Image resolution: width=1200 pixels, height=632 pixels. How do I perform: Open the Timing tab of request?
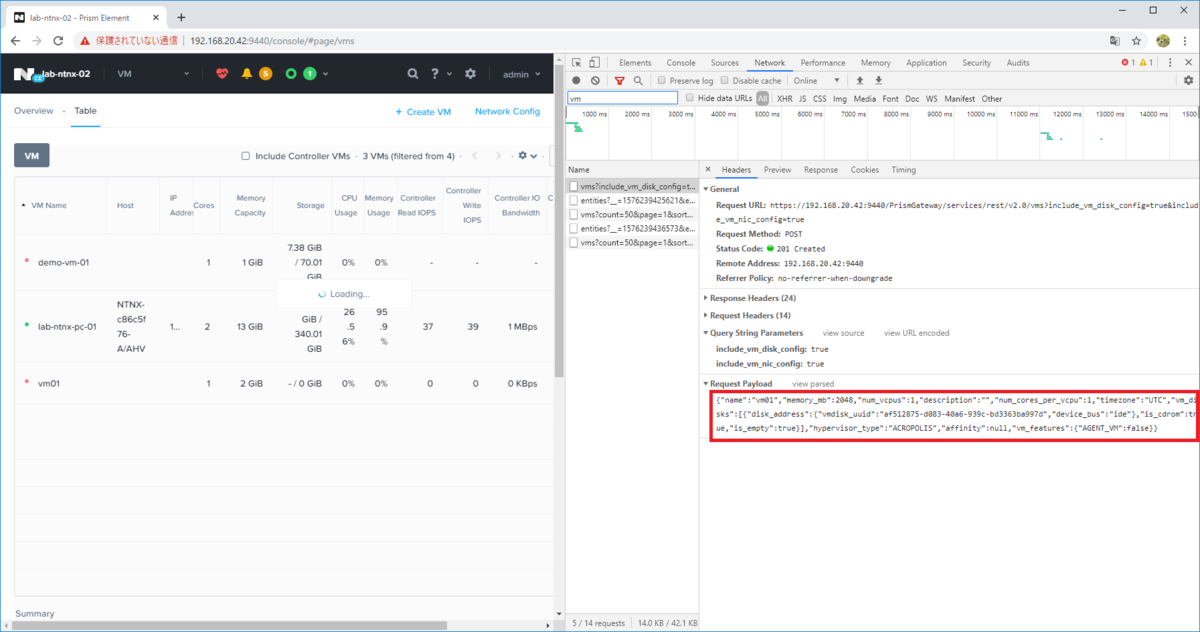click(903, 170)
